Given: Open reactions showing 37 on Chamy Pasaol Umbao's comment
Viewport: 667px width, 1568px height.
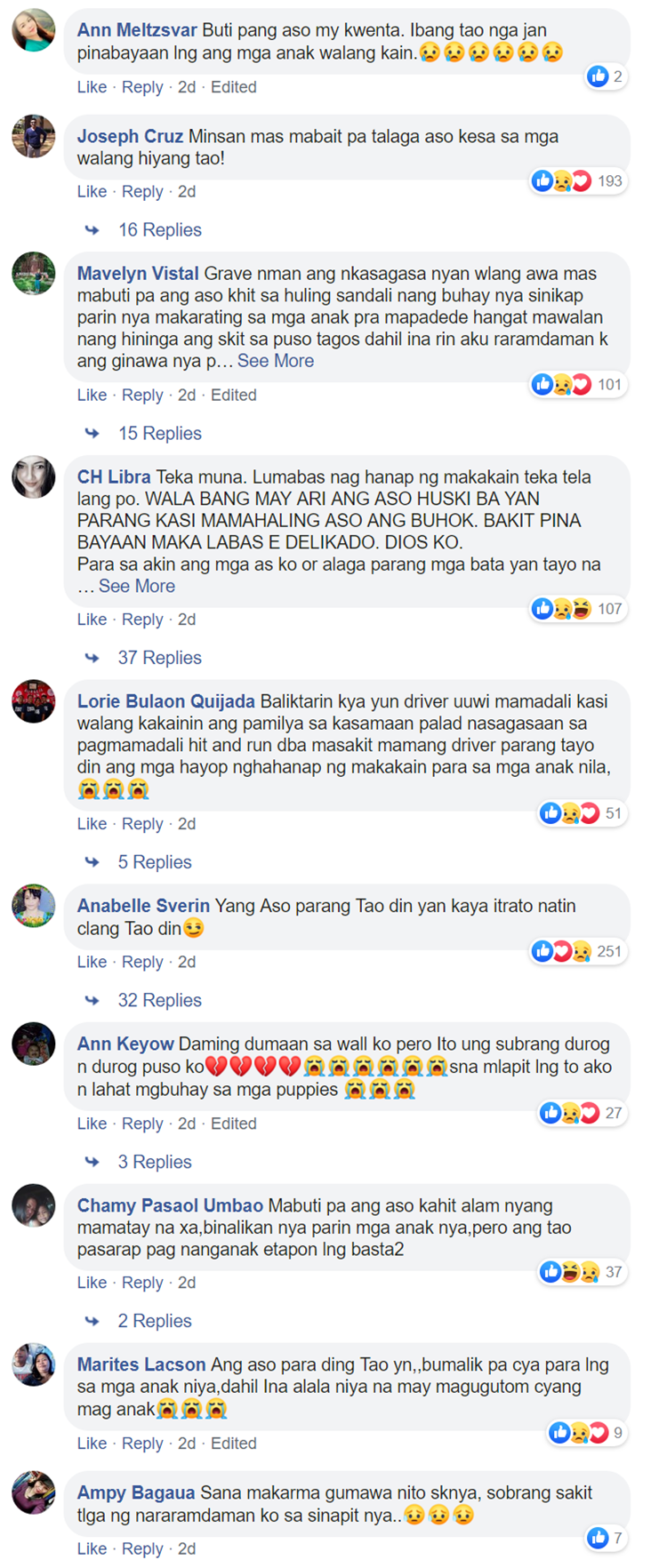Looking at the screenshot, I should tap(583, 1273).
